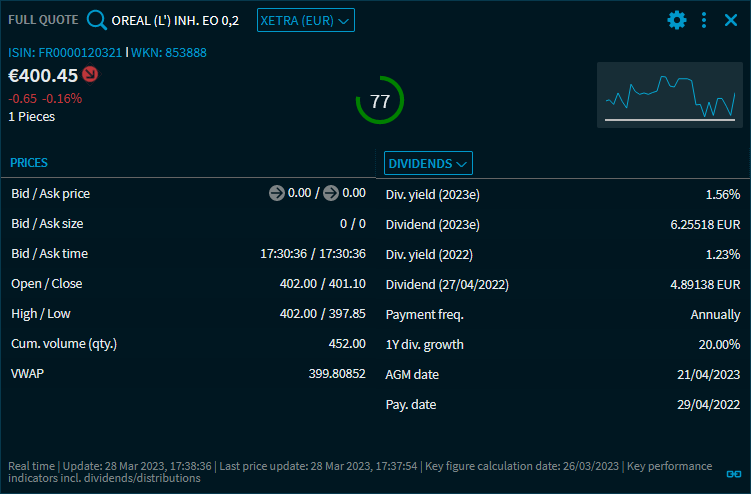Open the three-dot more options menu
Viewport: 751px width, 494px height.
tap(704, 20)
